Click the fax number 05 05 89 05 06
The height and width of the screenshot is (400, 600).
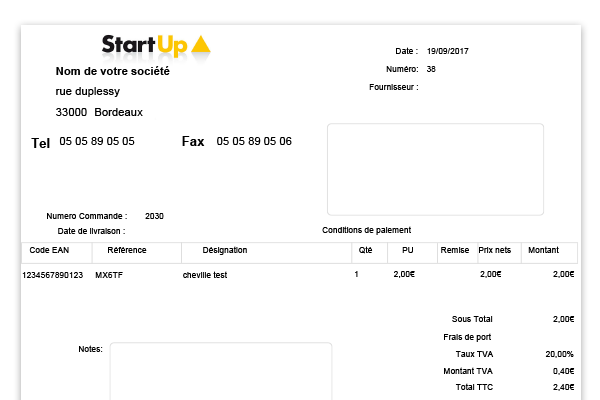click(254, 142)
